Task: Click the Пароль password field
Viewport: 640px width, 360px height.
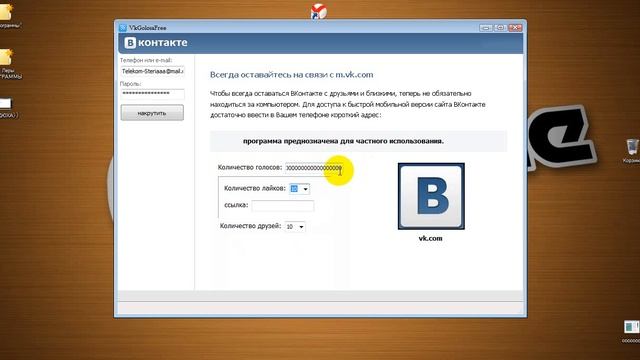Action: [x=152, y=94]
